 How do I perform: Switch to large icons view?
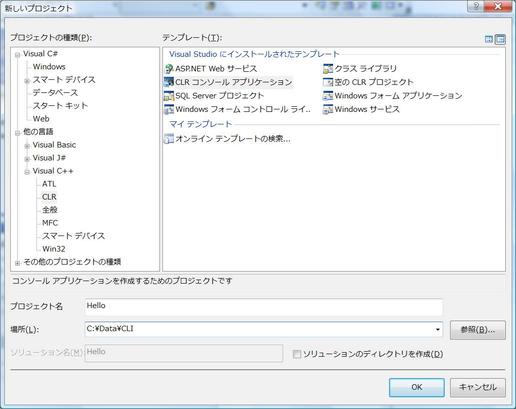[489, 39]
